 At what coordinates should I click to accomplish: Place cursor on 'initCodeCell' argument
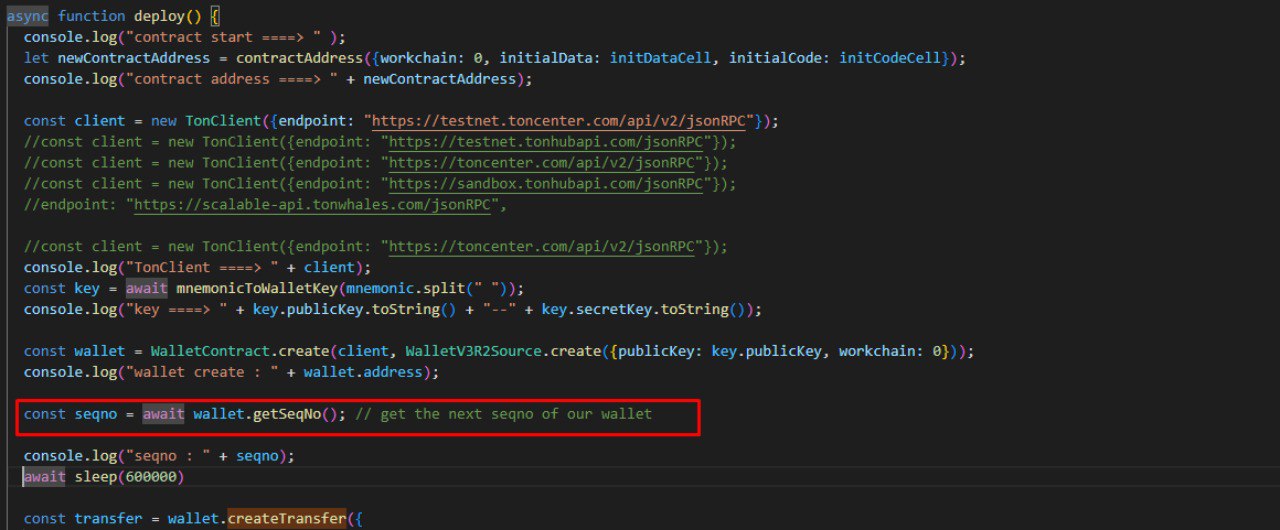point(890,58)
